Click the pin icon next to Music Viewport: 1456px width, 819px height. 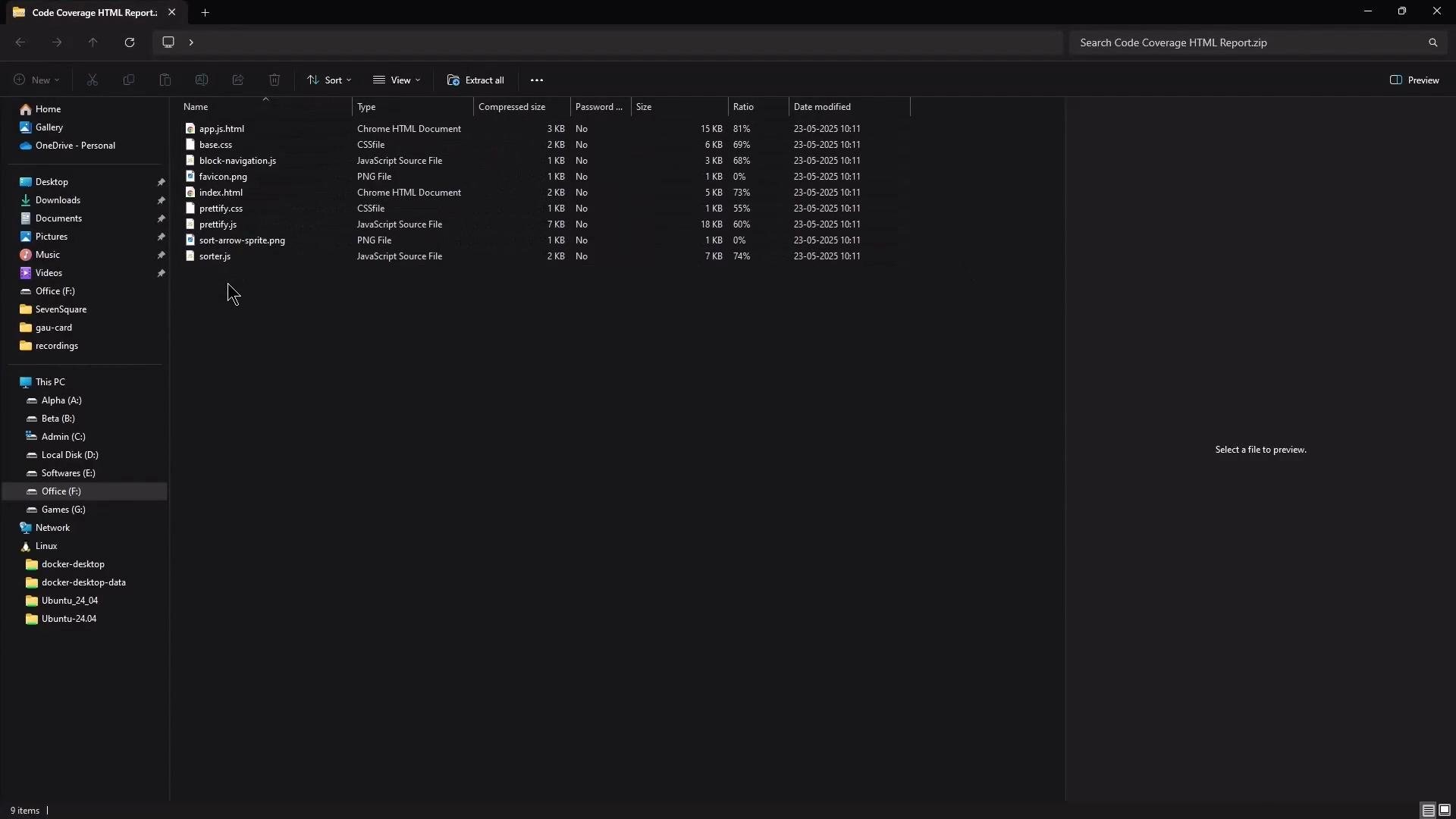pos(161,255)
